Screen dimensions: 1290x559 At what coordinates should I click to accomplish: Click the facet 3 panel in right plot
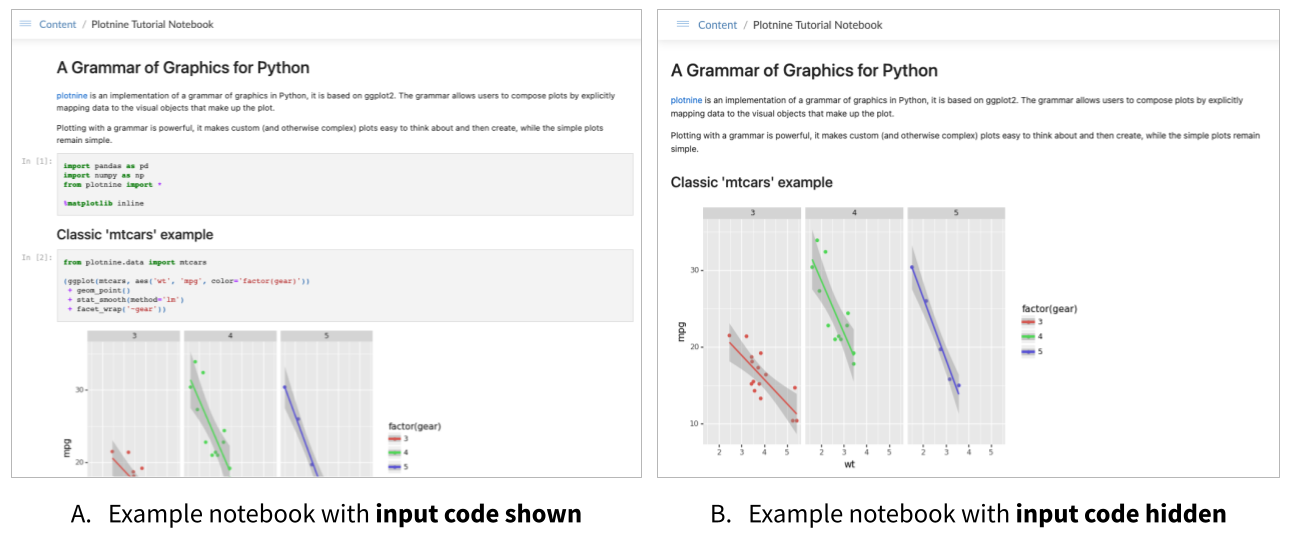(752, 331)
